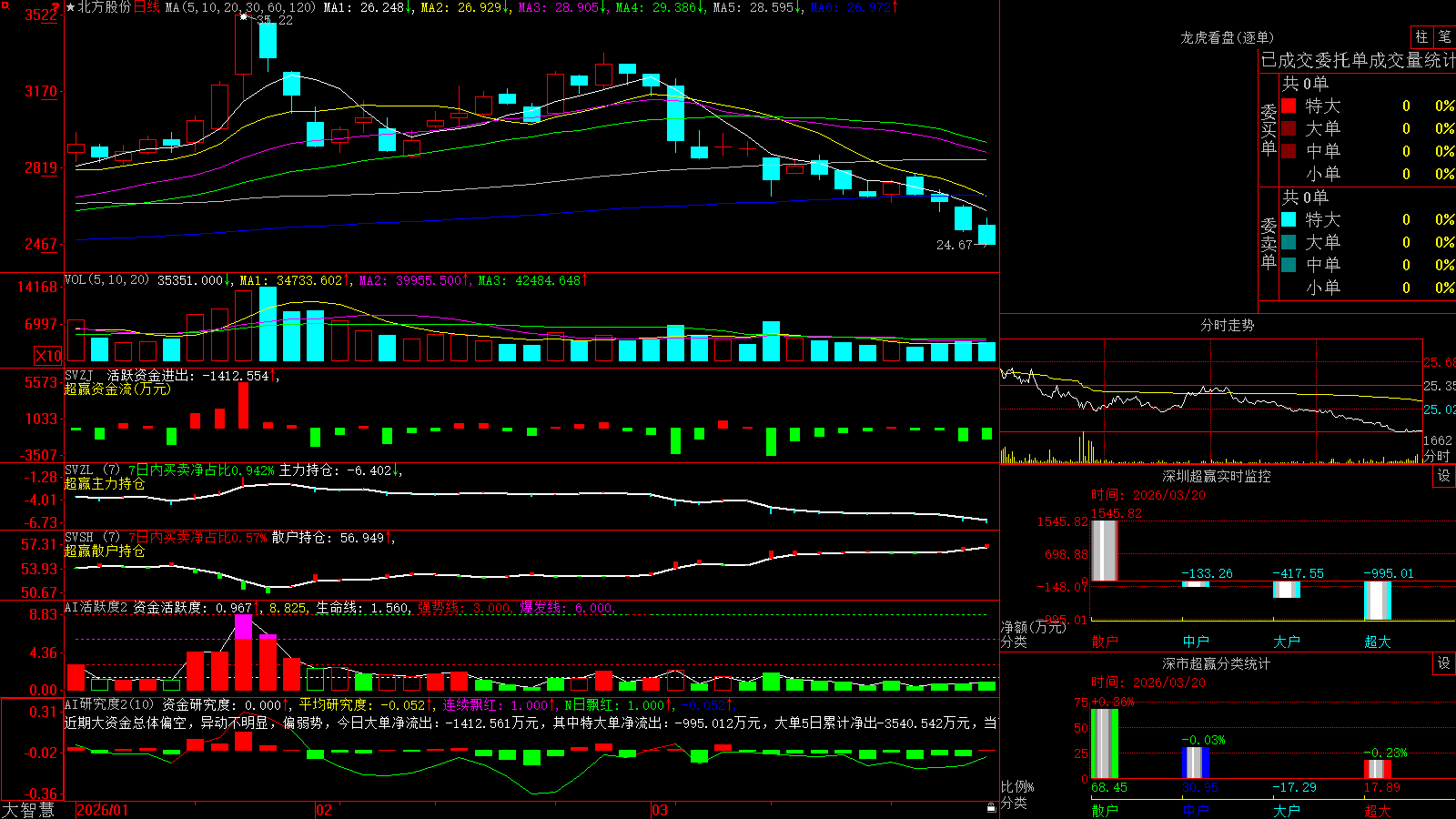
Task: Click the 大智慧 logo text
Action: coord(28,810)
